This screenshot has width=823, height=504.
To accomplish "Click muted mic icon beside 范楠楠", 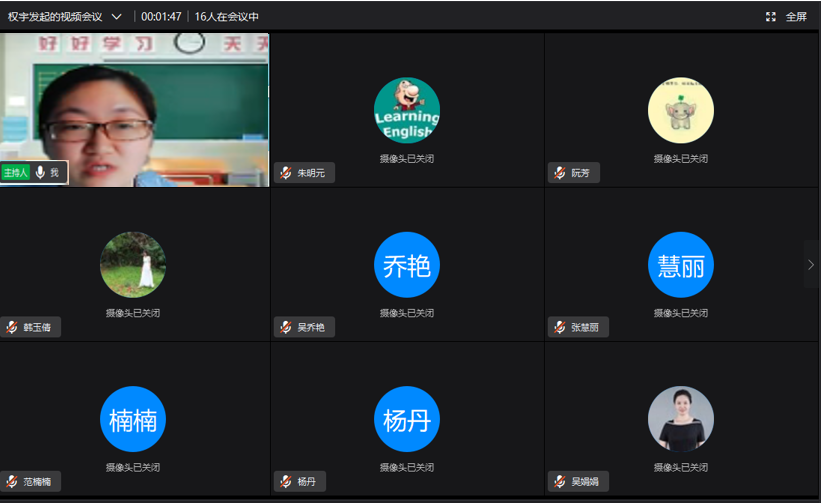I will (12, 482).
